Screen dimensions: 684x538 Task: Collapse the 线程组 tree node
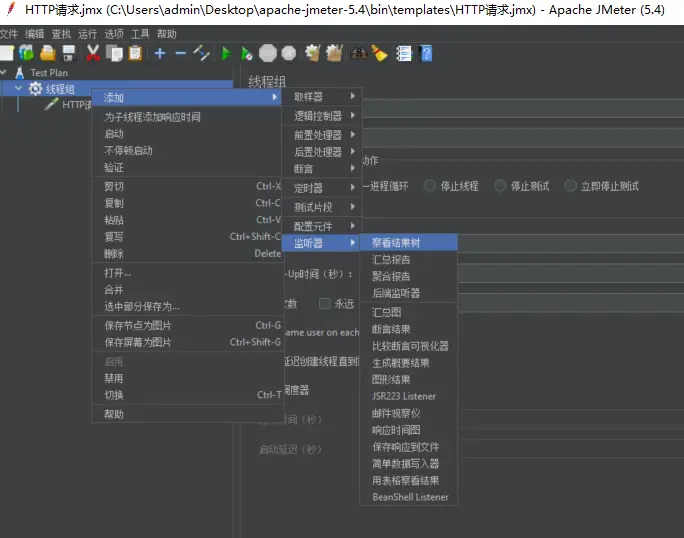tap(18, 89)
